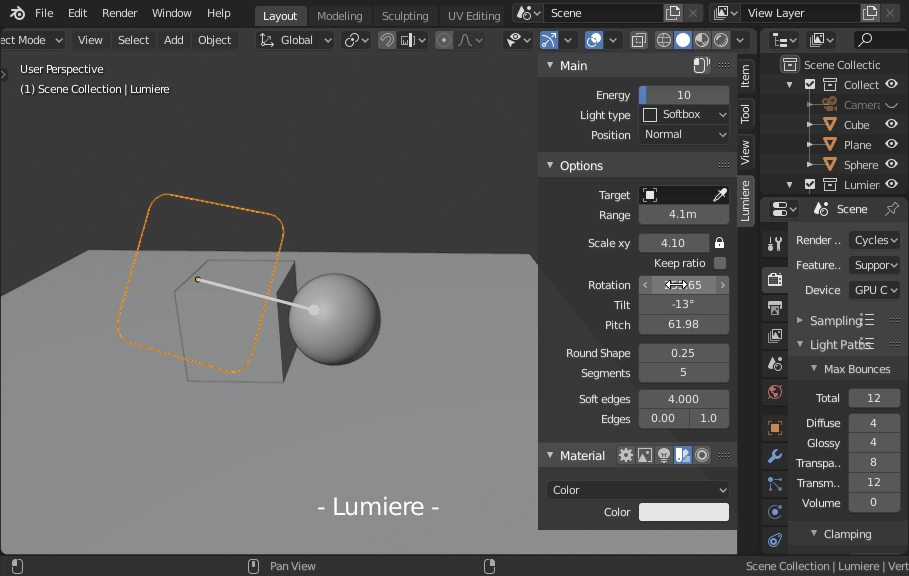The image size is (909, 576).
Task: Switch to the UV Editing workspace tab
Action: 474,16
